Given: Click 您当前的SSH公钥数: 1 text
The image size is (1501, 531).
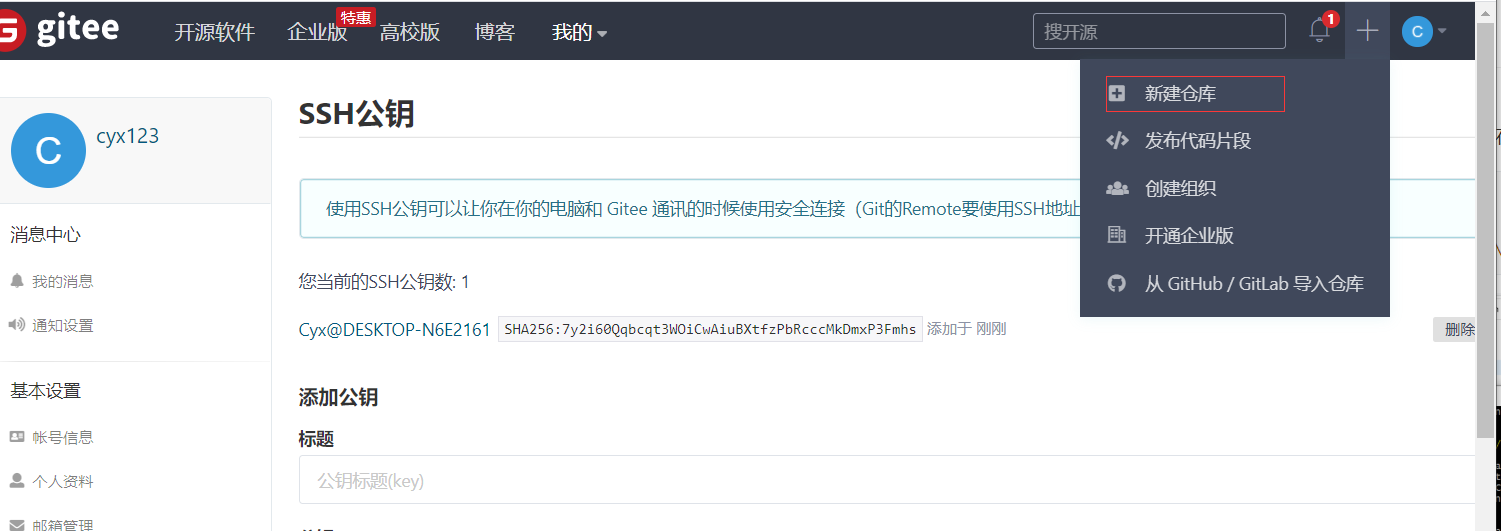Looking at the screenshot, I should point(384,282).
